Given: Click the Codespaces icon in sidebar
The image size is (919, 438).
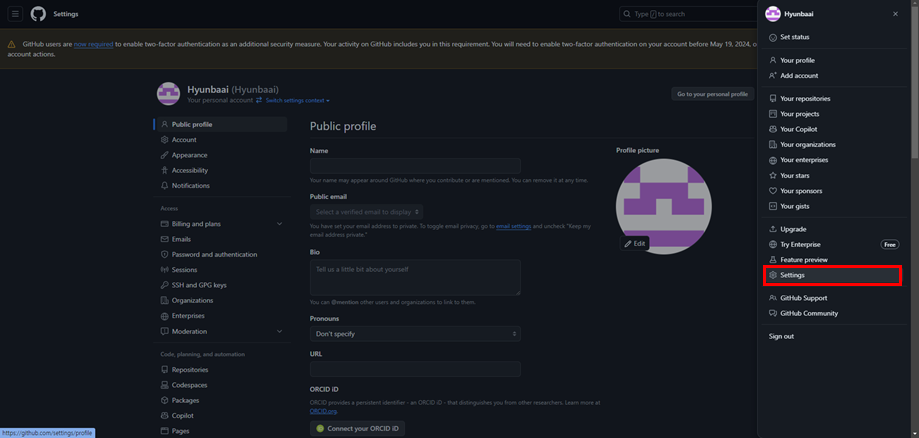Looking at the screenshot, I should point(165,385).
